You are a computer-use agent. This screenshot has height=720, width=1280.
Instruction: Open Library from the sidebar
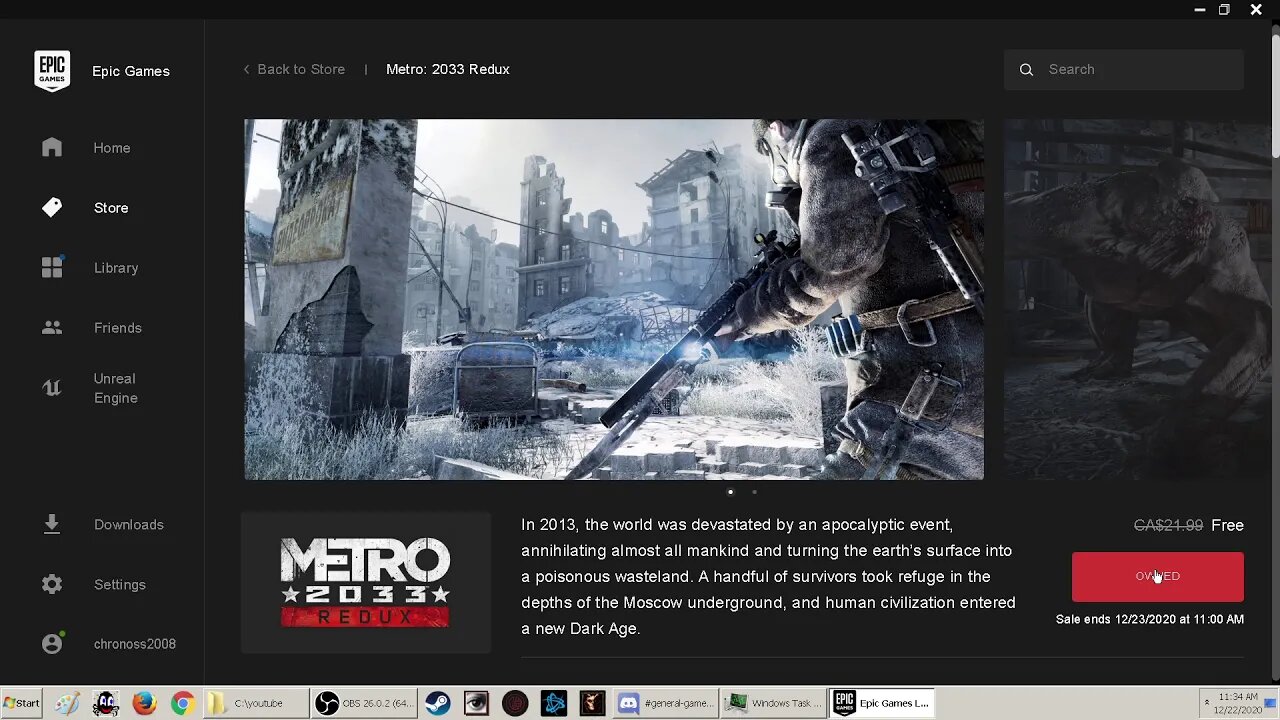116,268
